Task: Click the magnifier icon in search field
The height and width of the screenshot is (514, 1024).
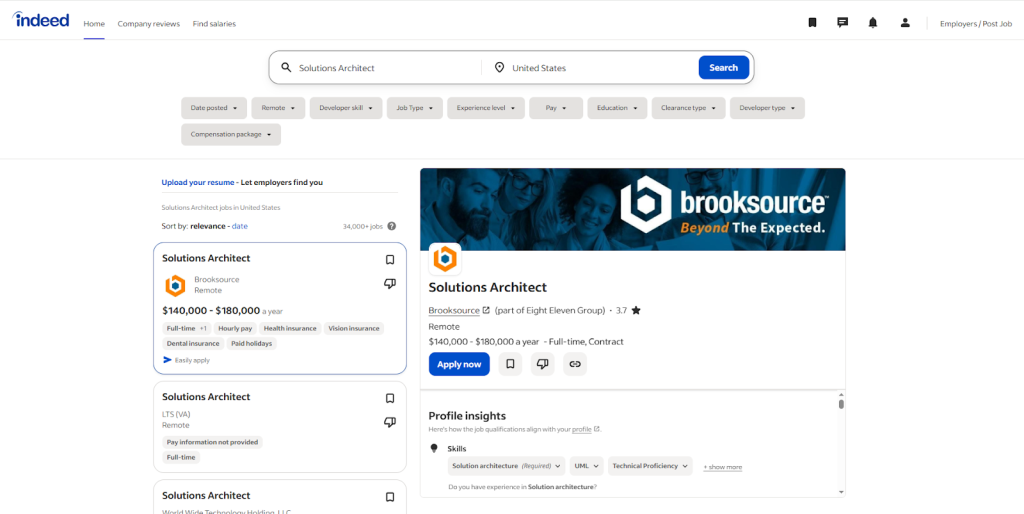Action: 286,68
